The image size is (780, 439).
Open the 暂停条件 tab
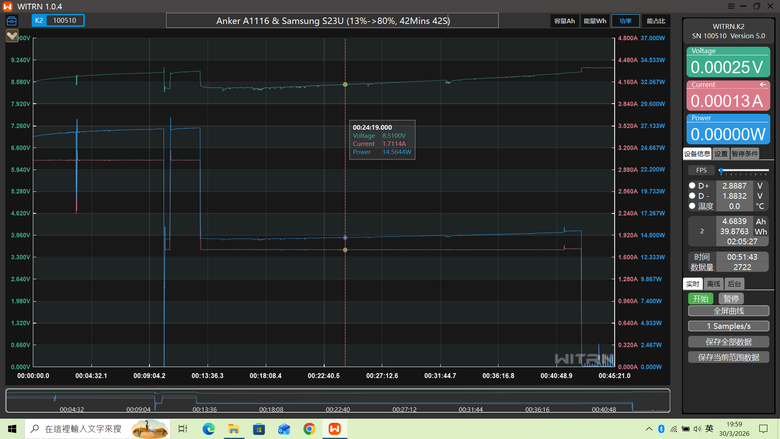[745, 154]
